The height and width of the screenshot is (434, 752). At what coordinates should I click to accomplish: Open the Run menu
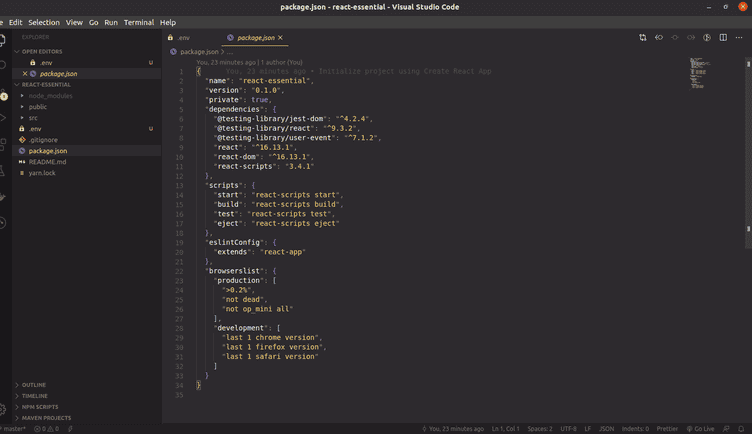coord(111,23)
